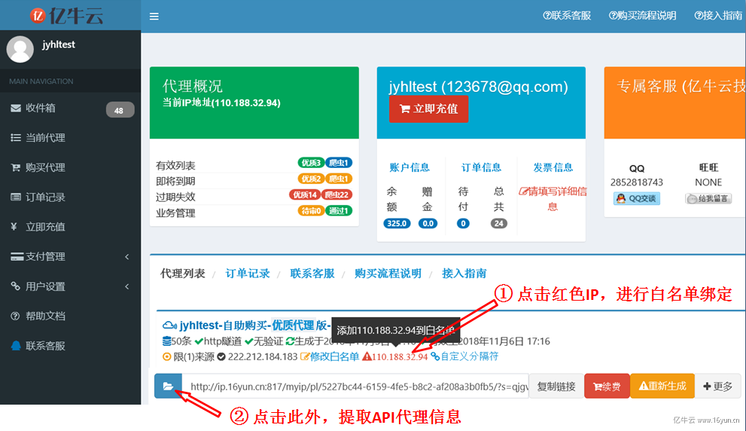Click 修改白名单 link
This screenshot has height=431, width=746.
point(330,356)
